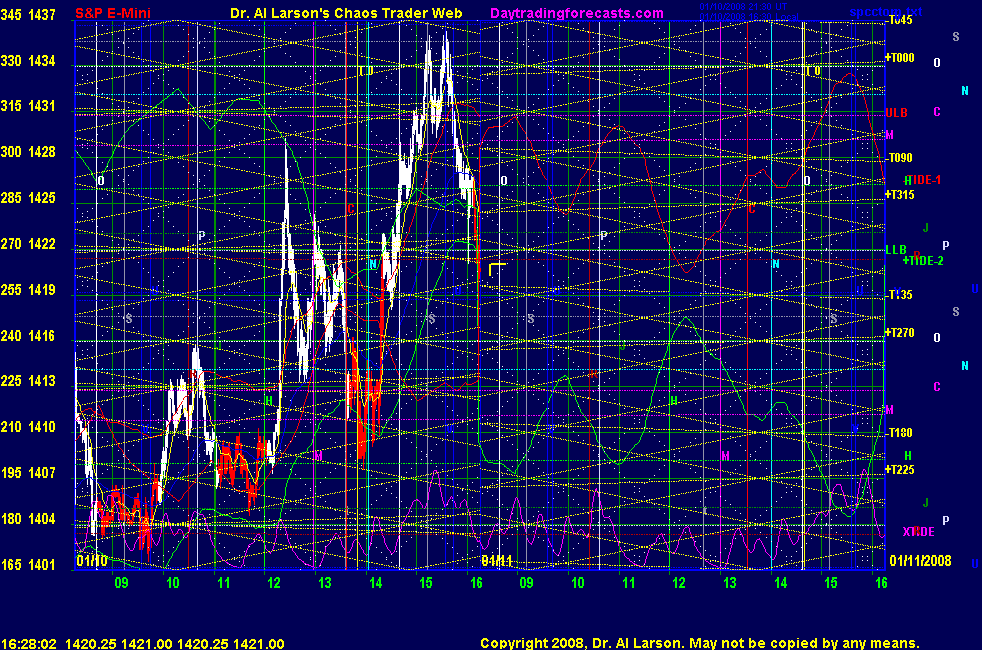This screenshot has height=650, width=982.
Task: Click the "S&P E-Mini" chart title
Action: [113, 13]
